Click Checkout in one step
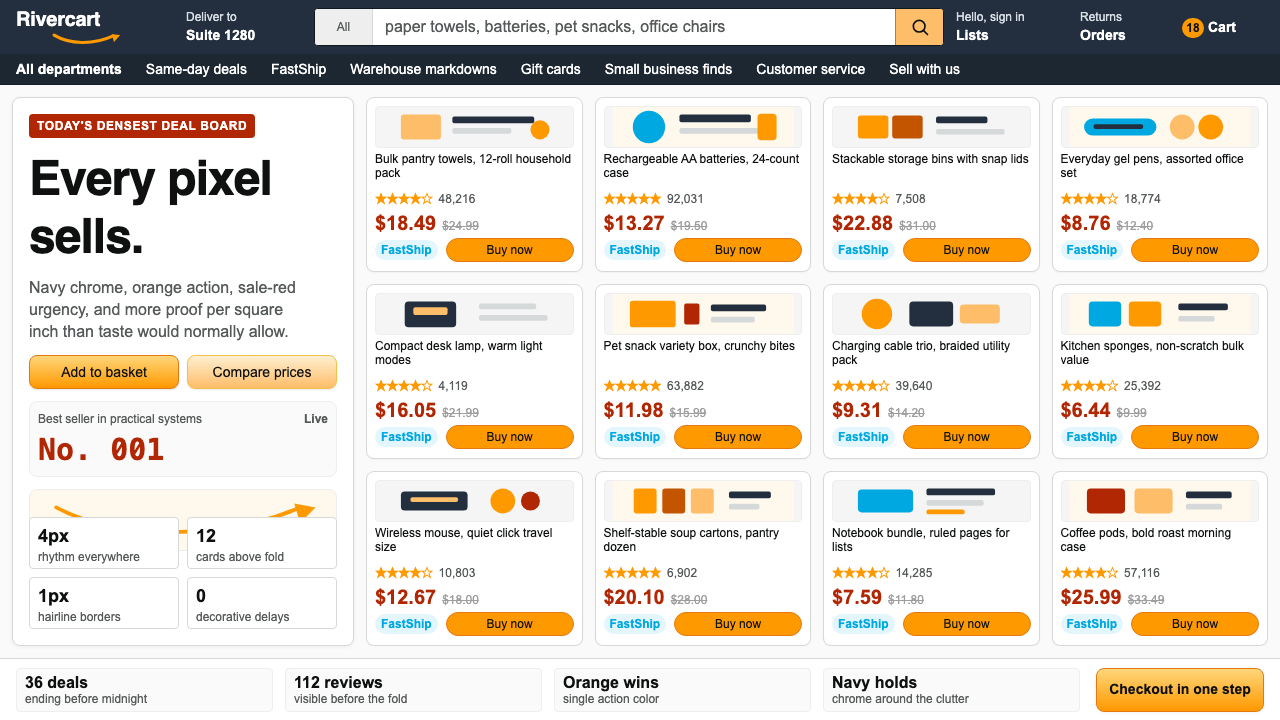The image size is (1280, 720). point(1180,689)
